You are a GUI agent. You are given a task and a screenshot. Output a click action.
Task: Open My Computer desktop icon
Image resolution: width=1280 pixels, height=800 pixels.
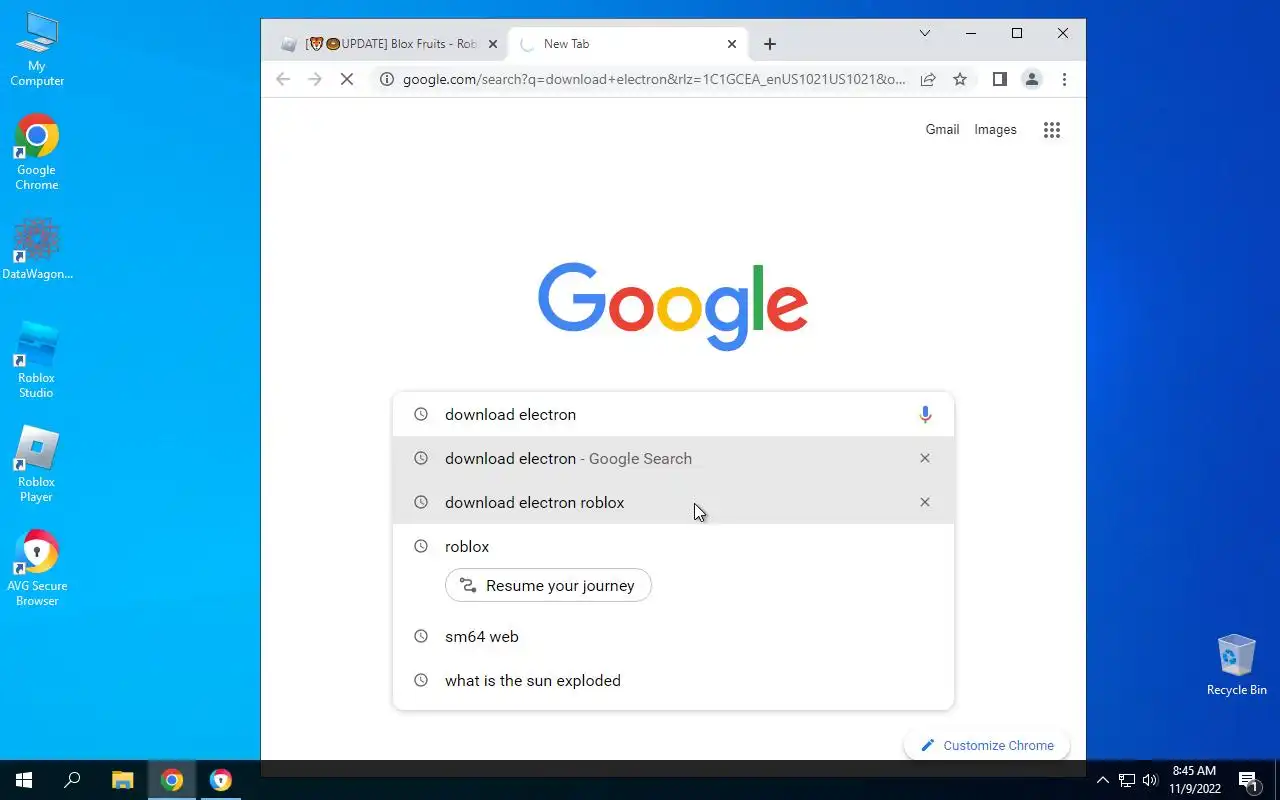[37, 50]
